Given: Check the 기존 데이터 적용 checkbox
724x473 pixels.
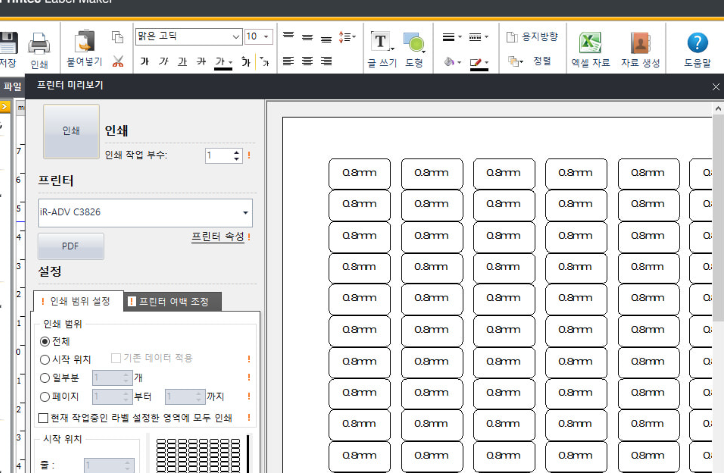Looking at the screenshot, I should point(116,358).
